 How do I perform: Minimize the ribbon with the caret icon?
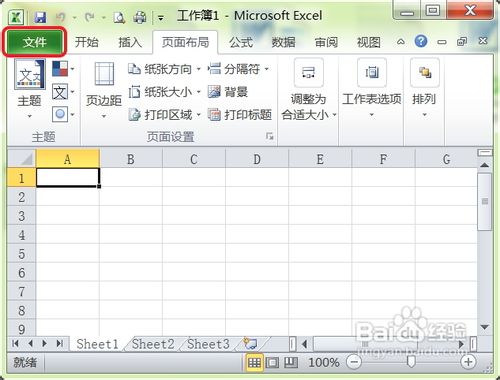click(x=401, y=42)
